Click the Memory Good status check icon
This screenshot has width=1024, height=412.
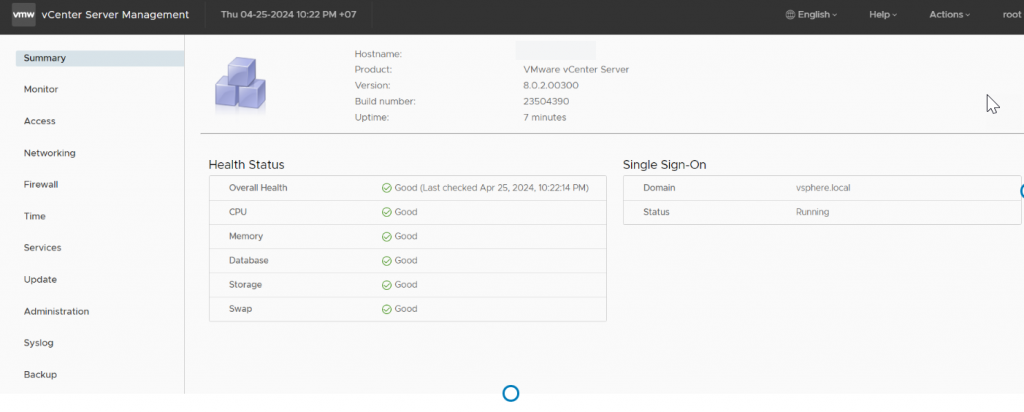386,236
